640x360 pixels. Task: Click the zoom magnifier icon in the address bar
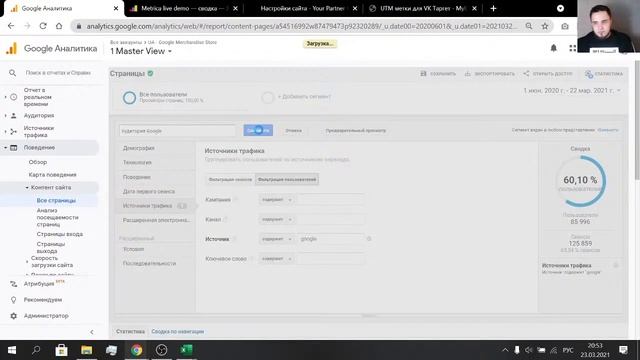click(x=529, y=26)
